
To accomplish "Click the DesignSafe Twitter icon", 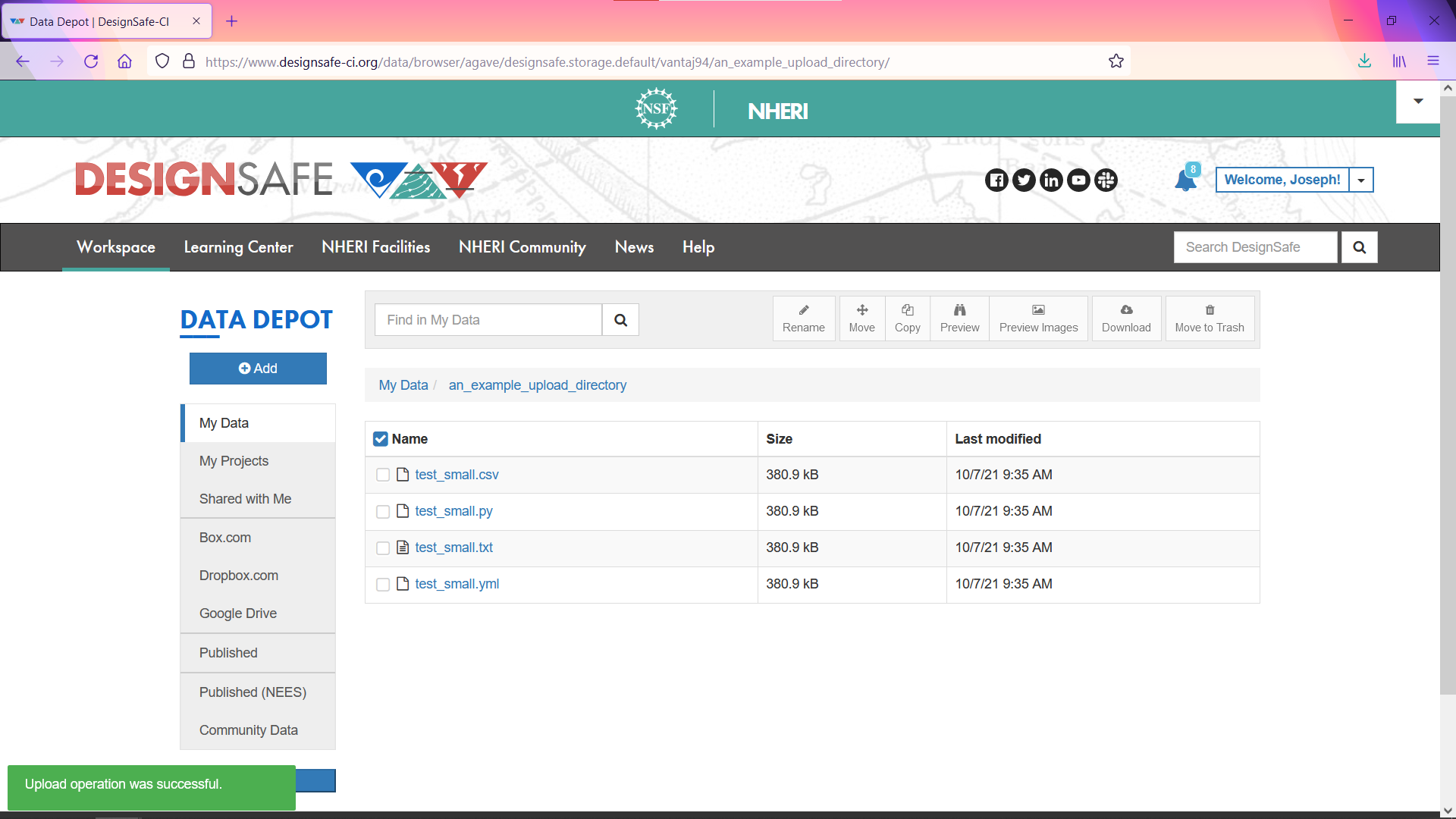I will click(x=1025, y=180).
